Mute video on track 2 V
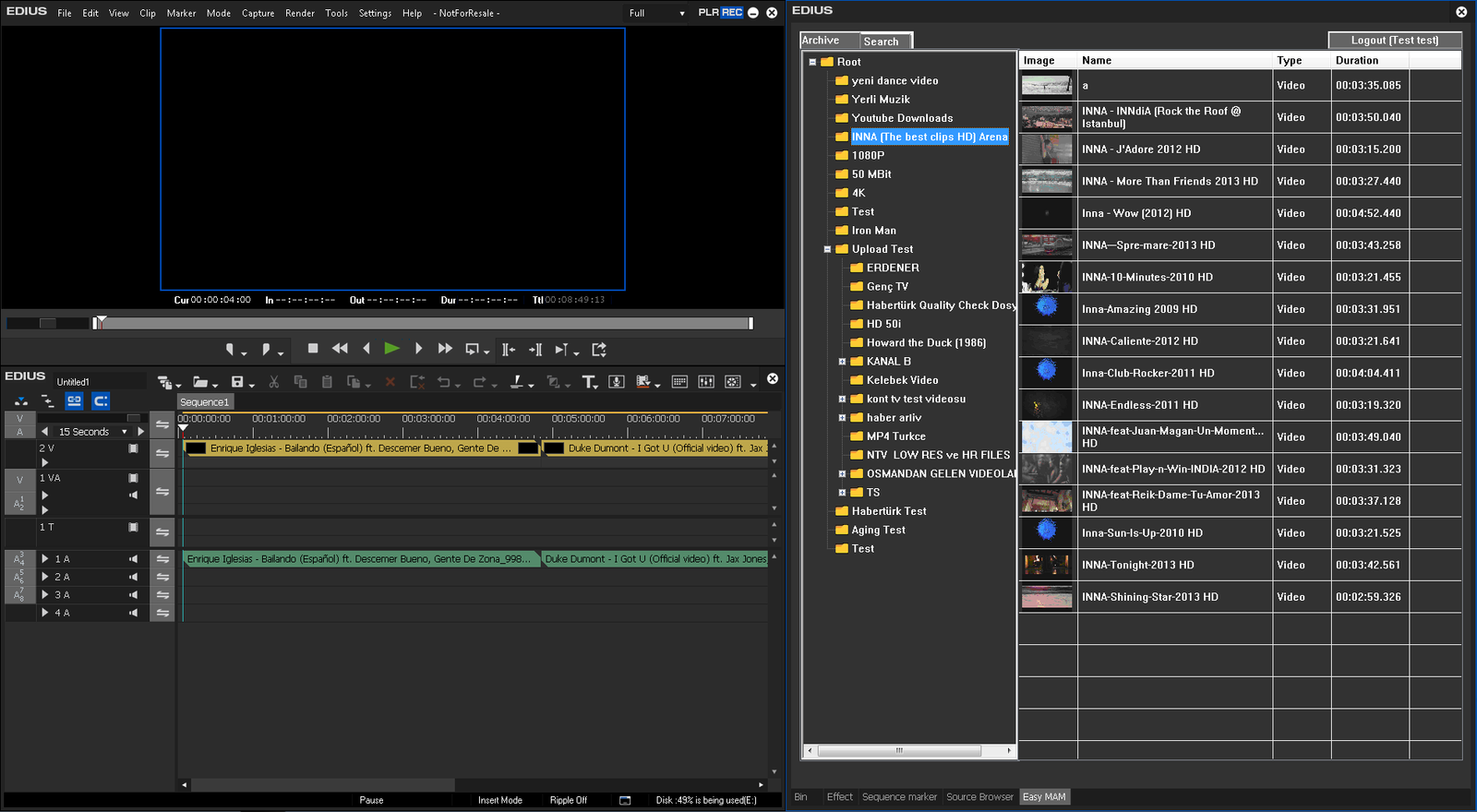 [x=133, y=448]
